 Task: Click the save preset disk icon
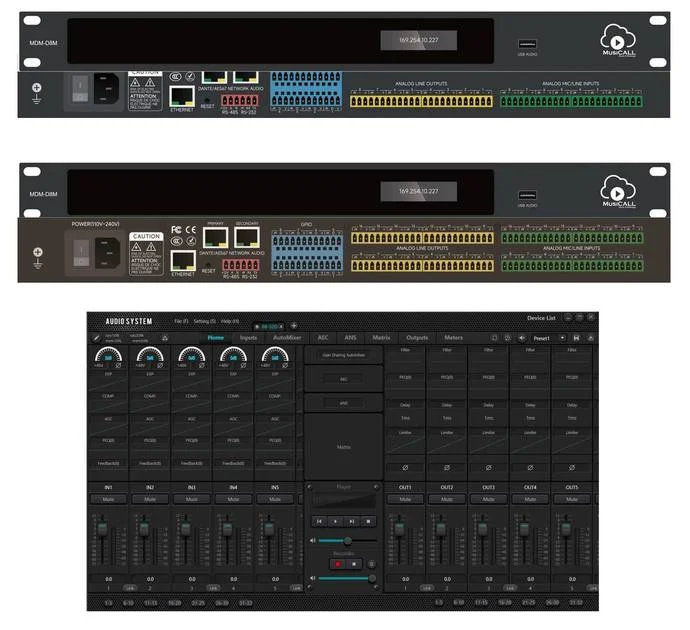[x=576, y=338]
